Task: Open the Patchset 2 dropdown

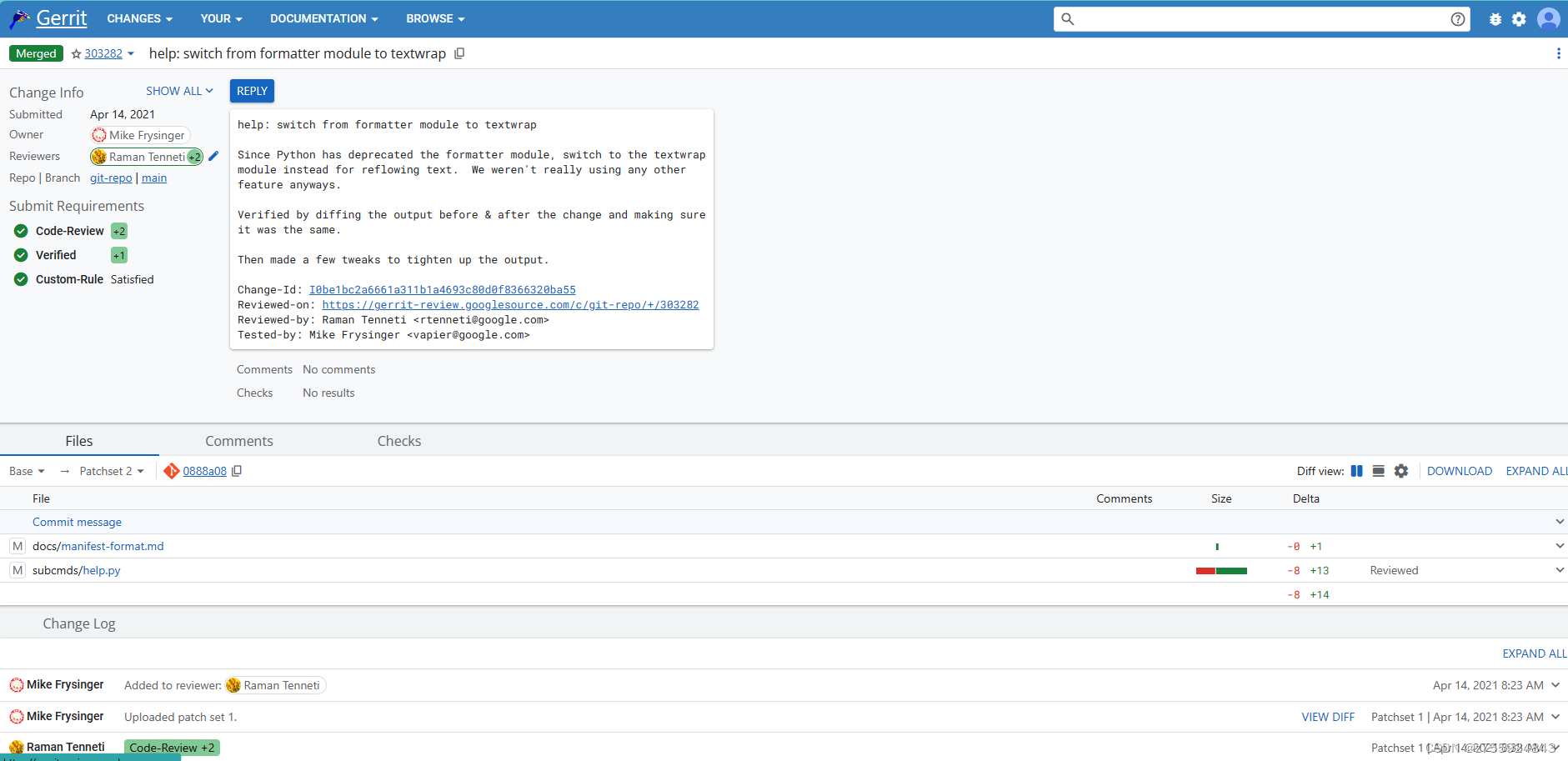Action: point(112,471)
